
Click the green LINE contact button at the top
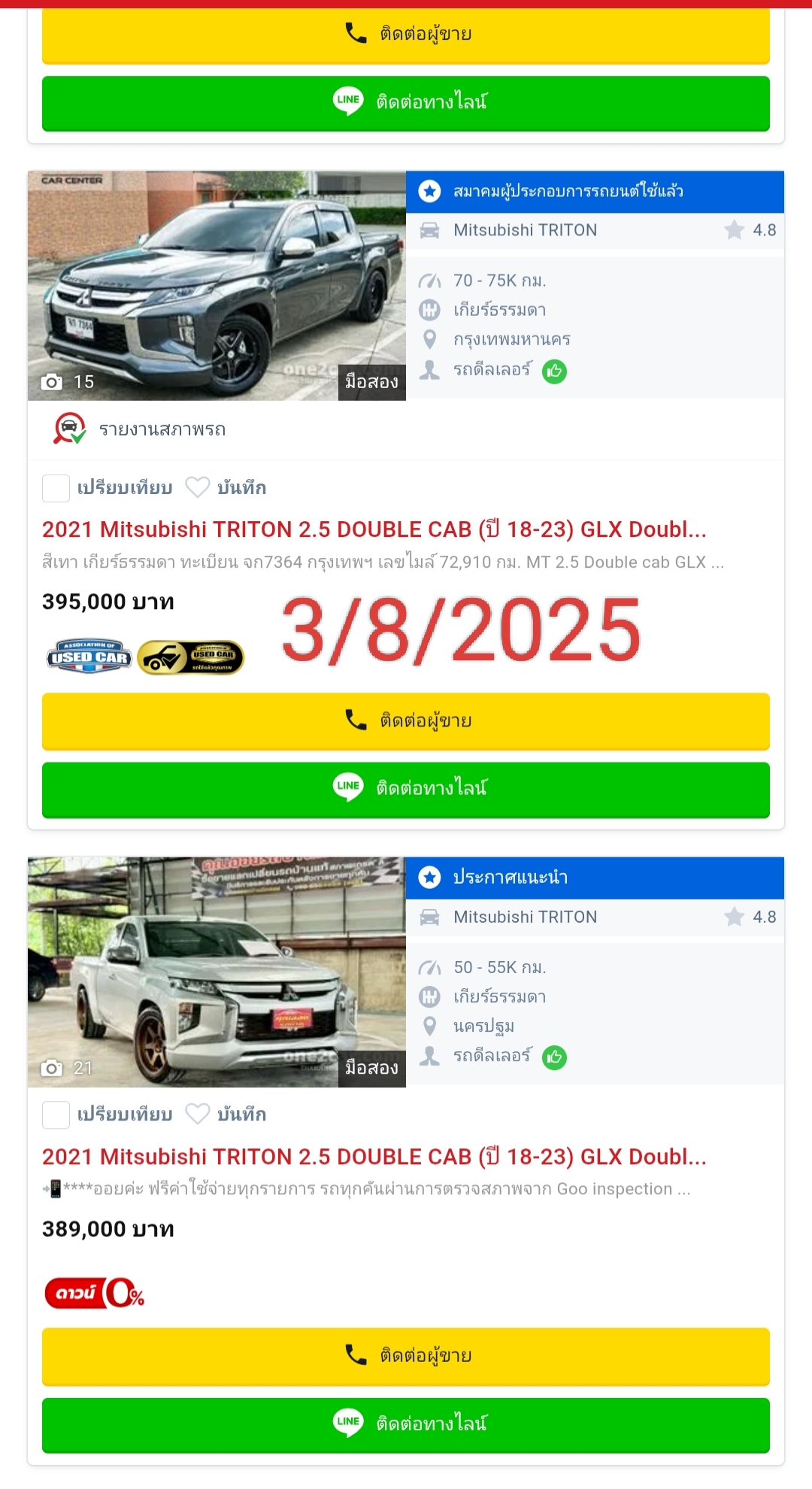406,102
